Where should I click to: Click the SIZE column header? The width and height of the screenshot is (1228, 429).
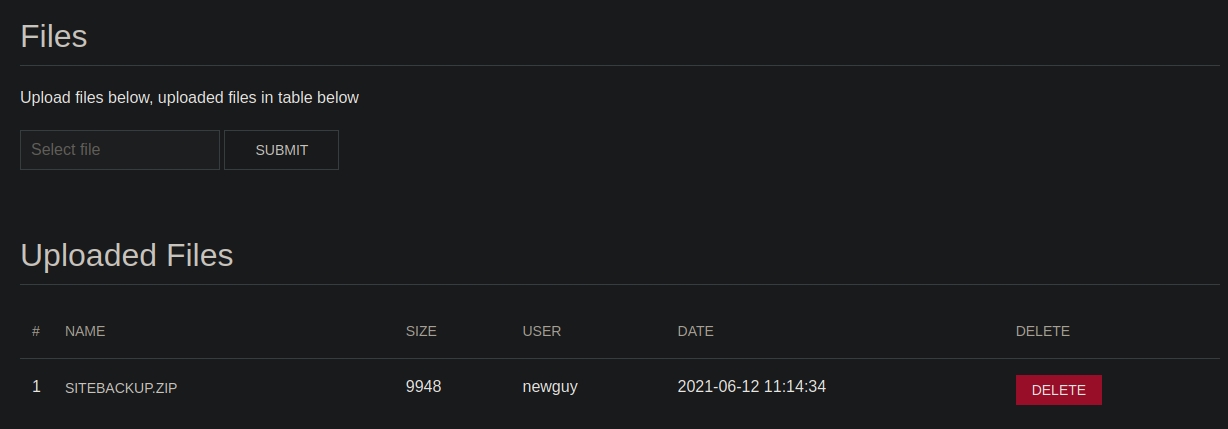pyautogui.click(x=421, y=331)
